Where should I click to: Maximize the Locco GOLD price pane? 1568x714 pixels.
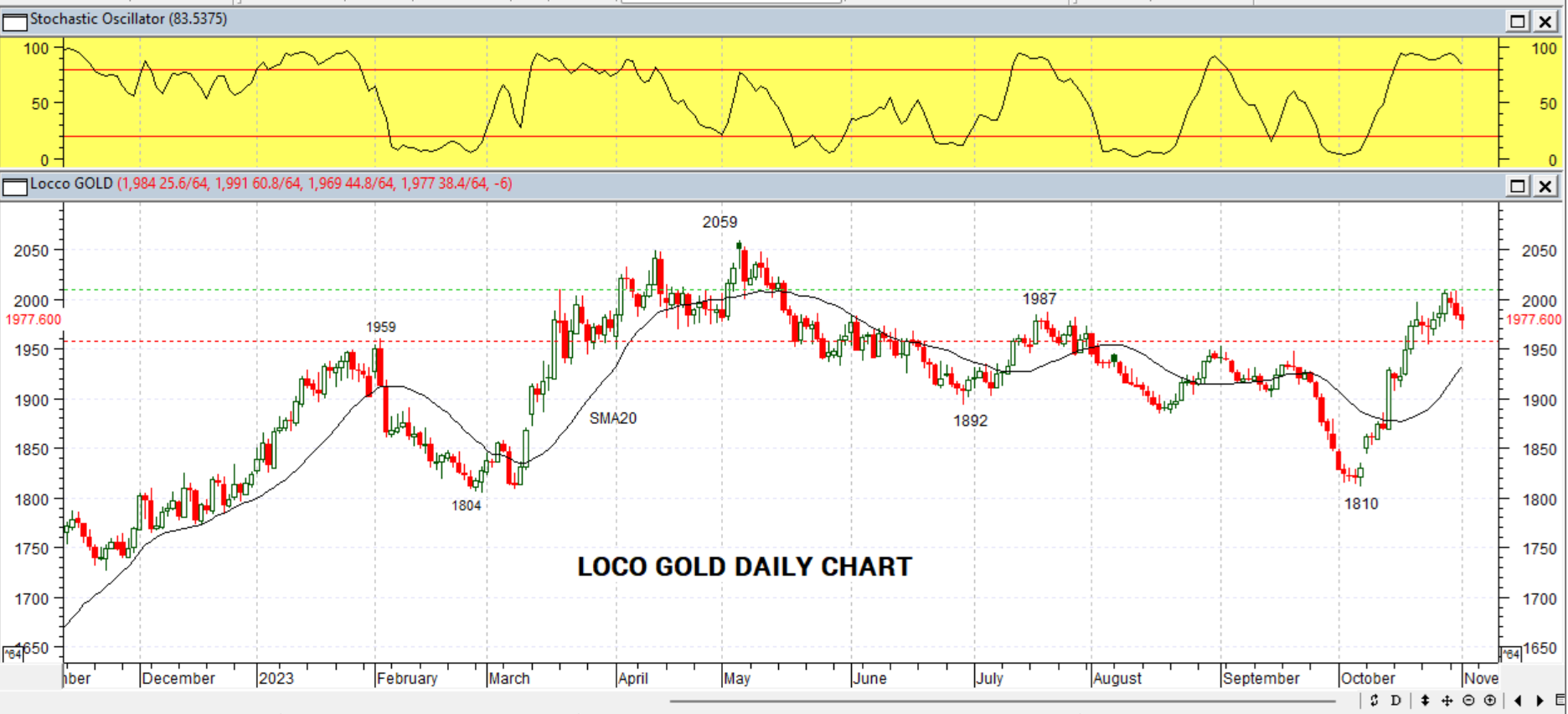tap(1518, 185)
